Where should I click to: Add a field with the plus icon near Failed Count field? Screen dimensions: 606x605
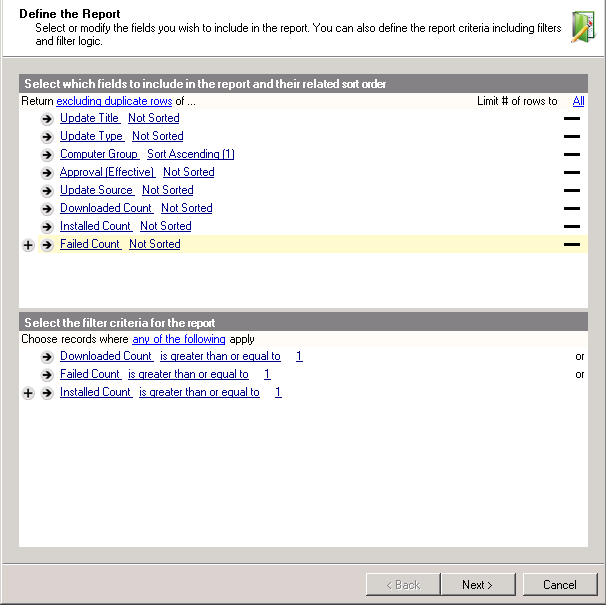[28, 245]
